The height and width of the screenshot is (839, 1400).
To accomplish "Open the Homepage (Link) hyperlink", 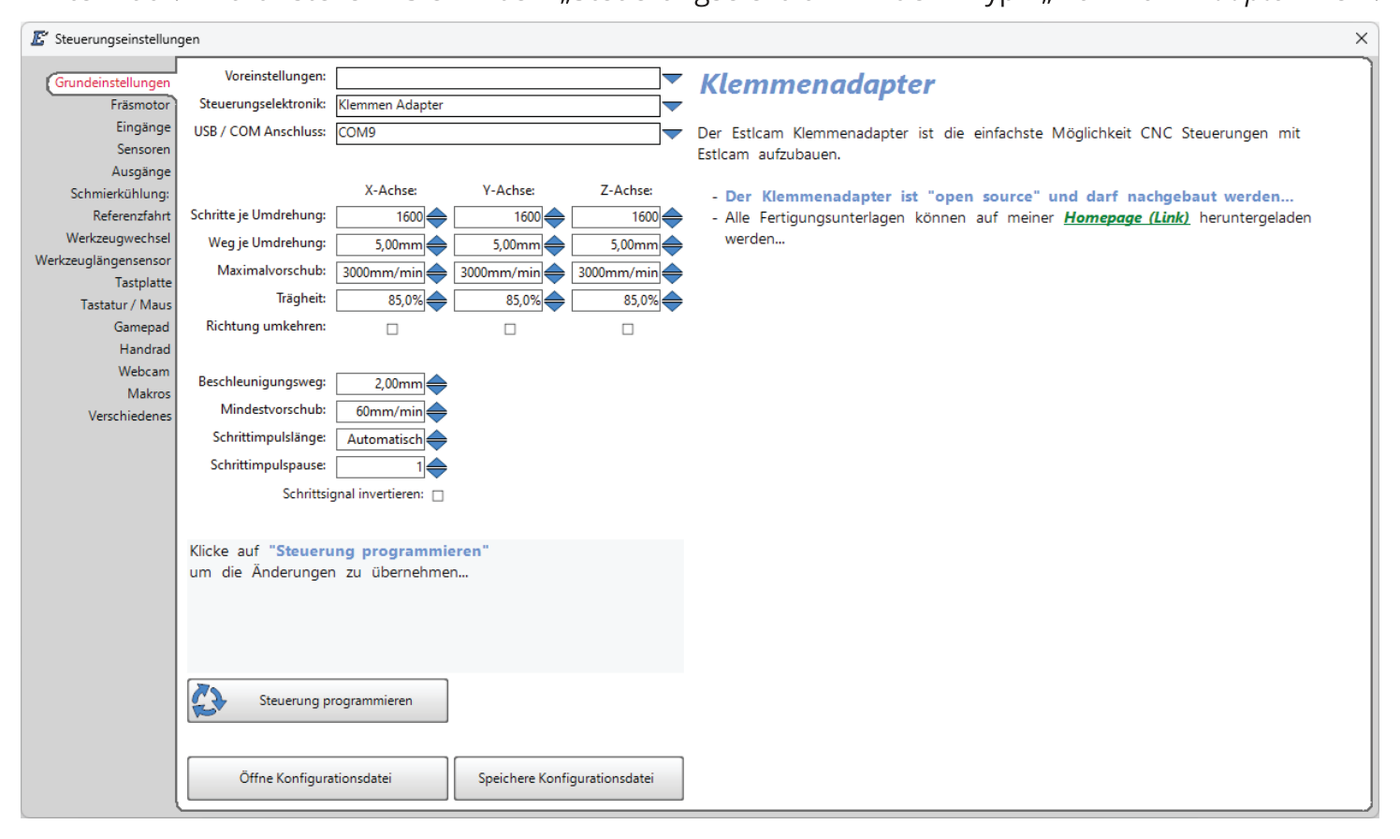I will (1127, 218).
